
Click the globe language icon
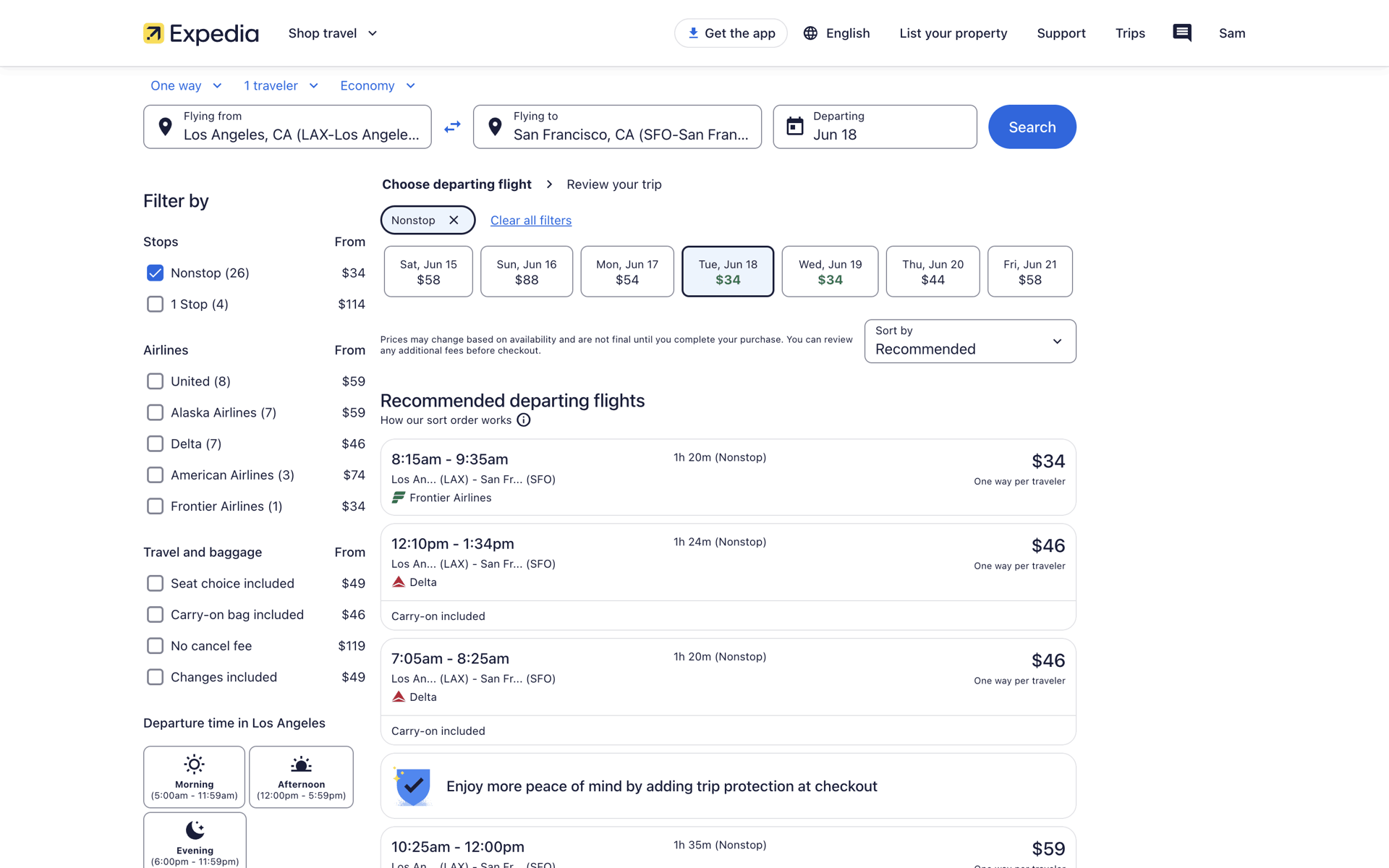pyautogui.click(x=810, y=33)
